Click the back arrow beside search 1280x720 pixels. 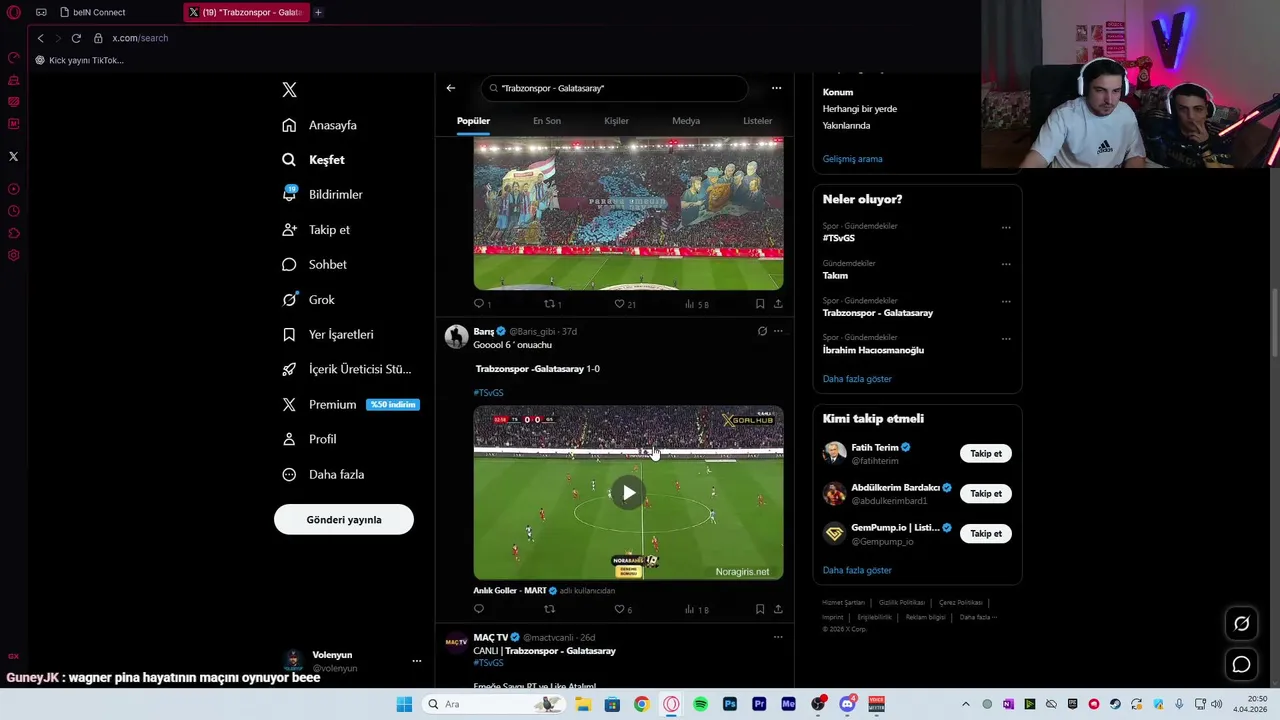click(x=451, y=88)
